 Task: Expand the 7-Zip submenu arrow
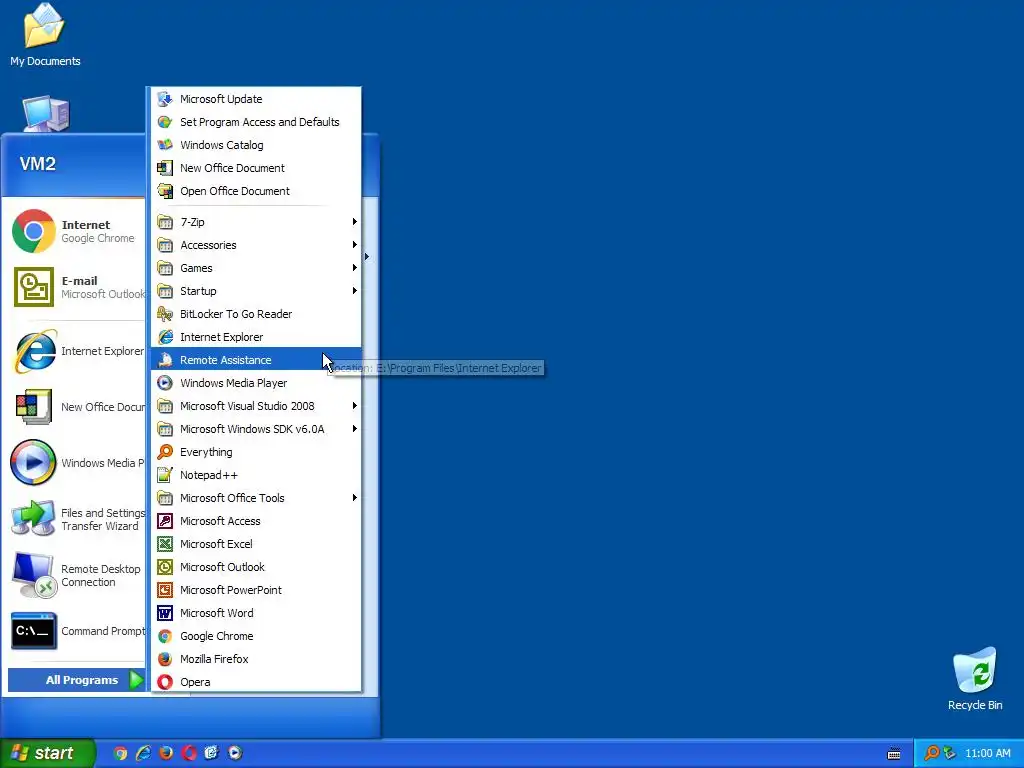pyautogui.click(x=355, y=222)
